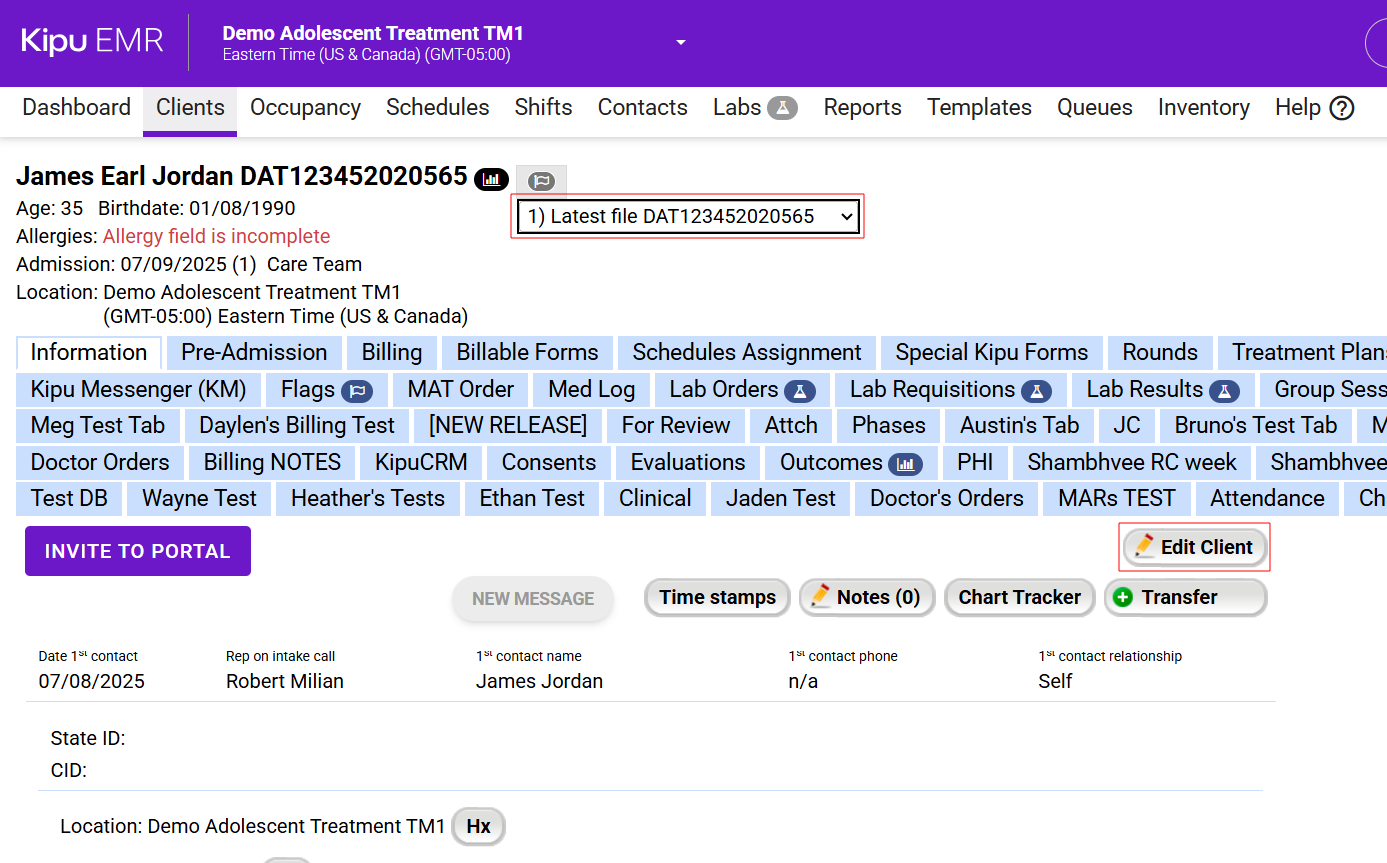Open the Latest file record dropdown
The width and height of the screenshot is (1387, 863).
[x=688, y=216]
